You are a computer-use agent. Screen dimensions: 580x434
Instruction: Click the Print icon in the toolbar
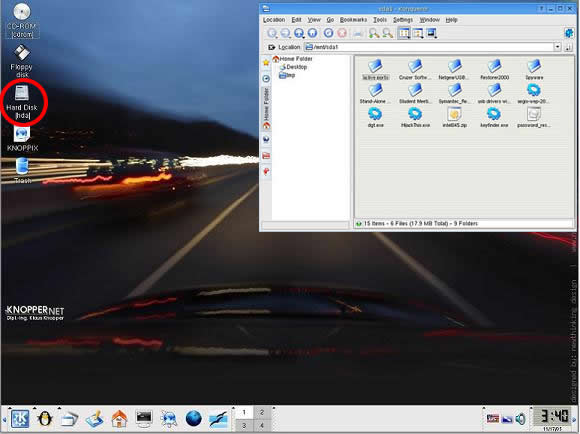pyautogui.click(x=358, y=33)
